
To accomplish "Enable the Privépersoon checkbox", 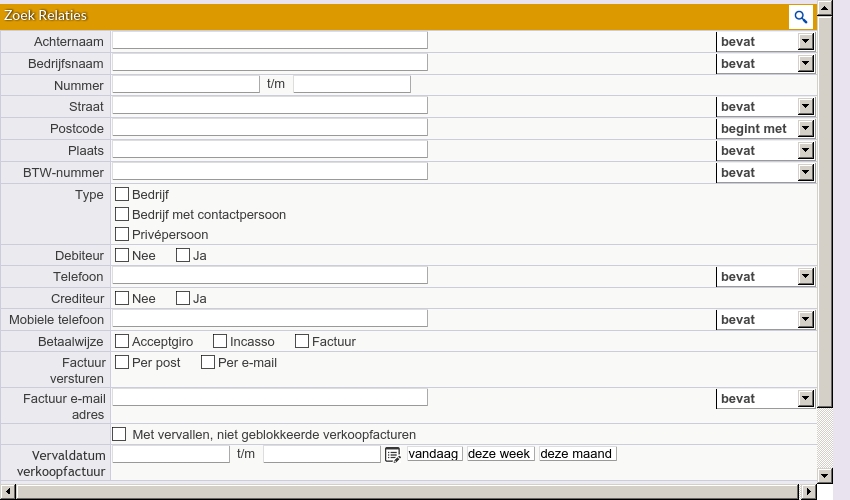I will point(122,235).
